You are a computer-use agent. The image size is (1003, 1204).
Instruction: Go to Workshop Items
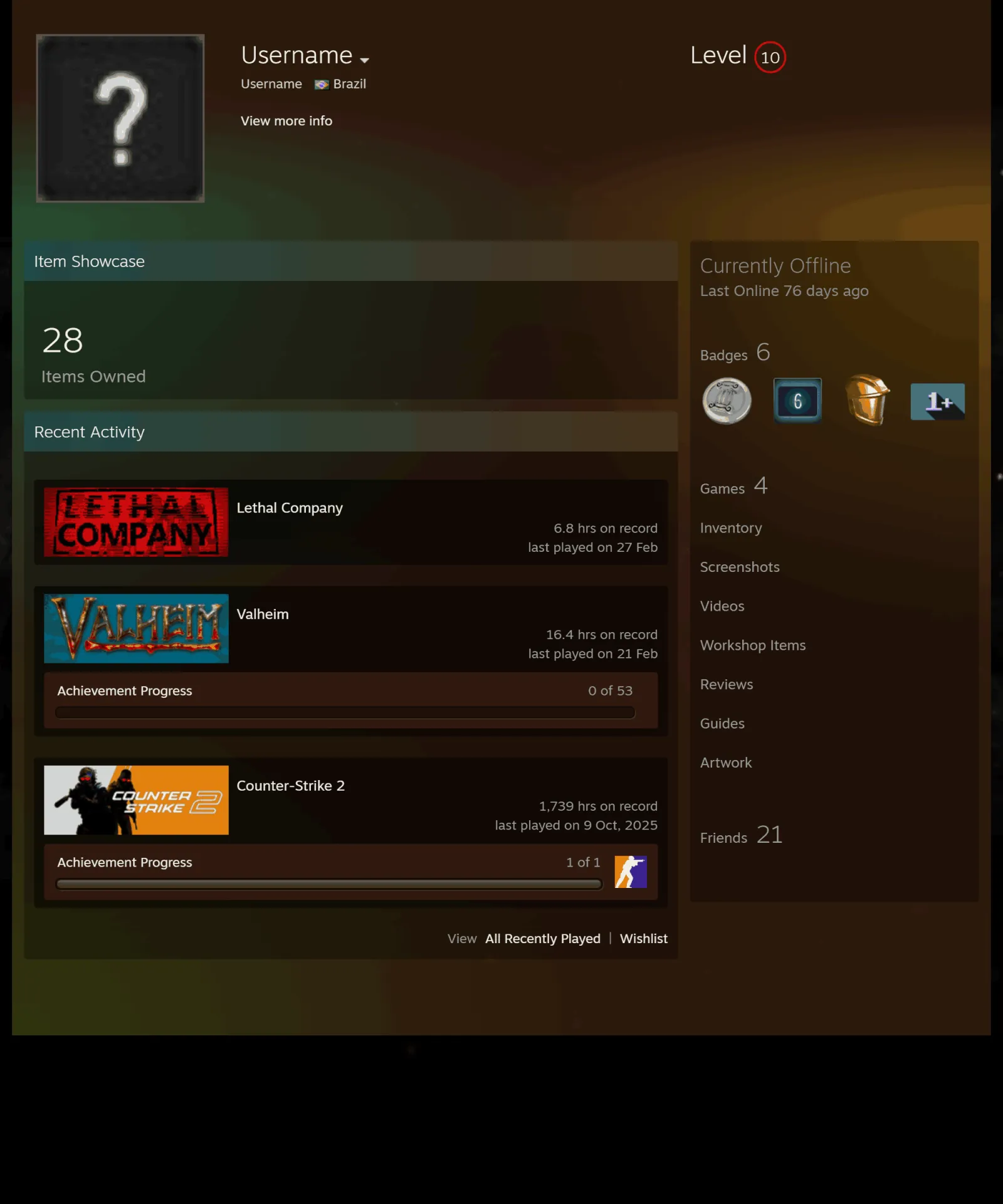click(x=753, y=645)
